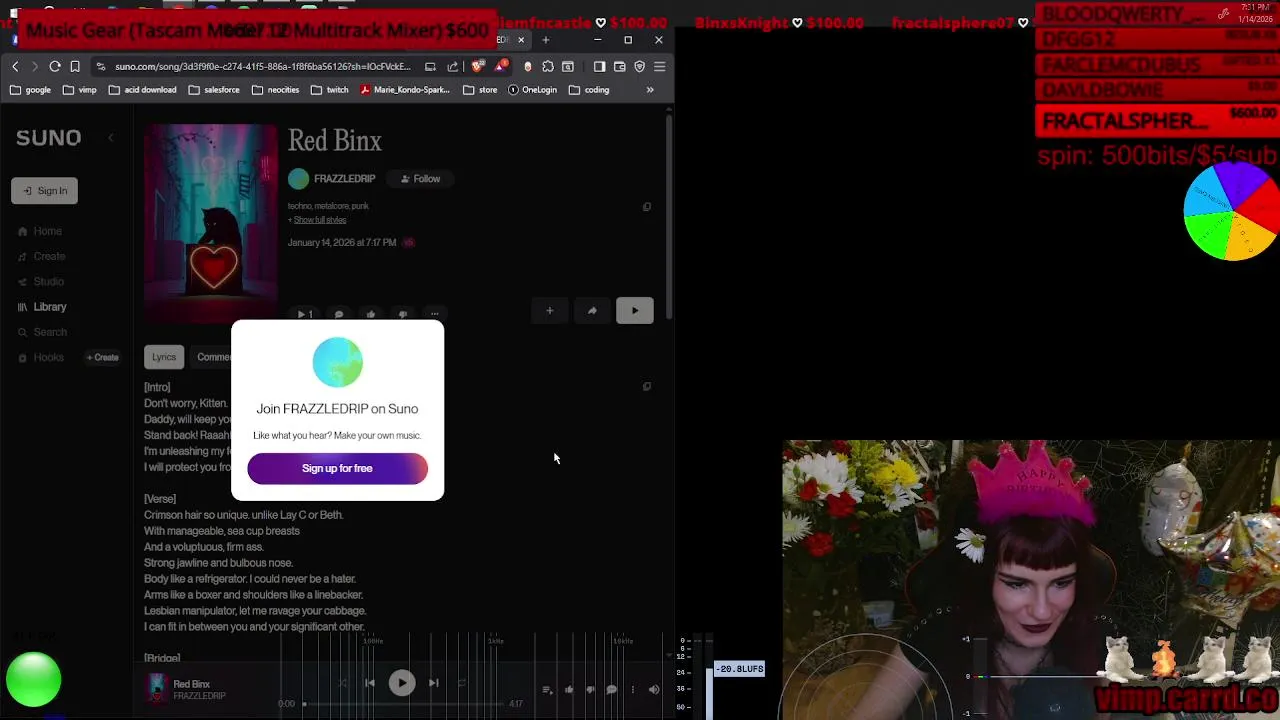The image size is (1280, 720).
Task: Open the google bookmarks folder
Action: [x=30, y=90]
